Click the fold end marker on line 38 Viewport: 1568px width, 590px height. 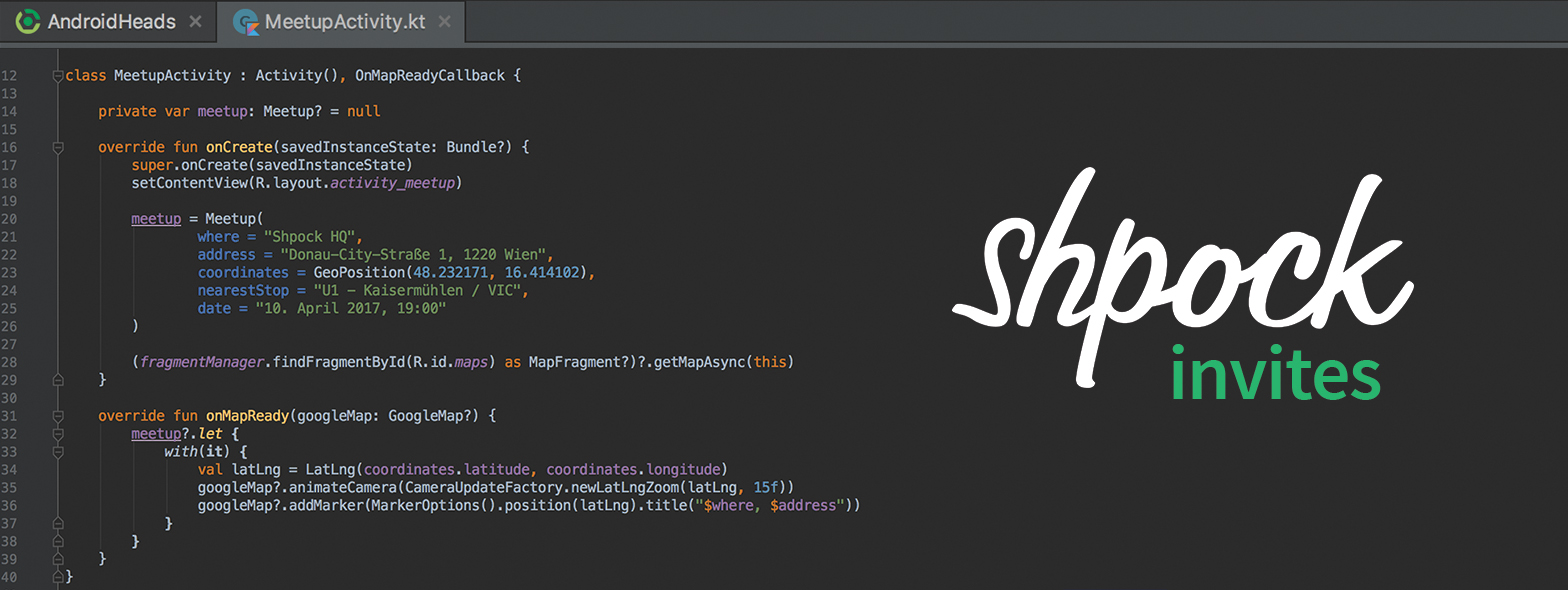pos(58,541)
